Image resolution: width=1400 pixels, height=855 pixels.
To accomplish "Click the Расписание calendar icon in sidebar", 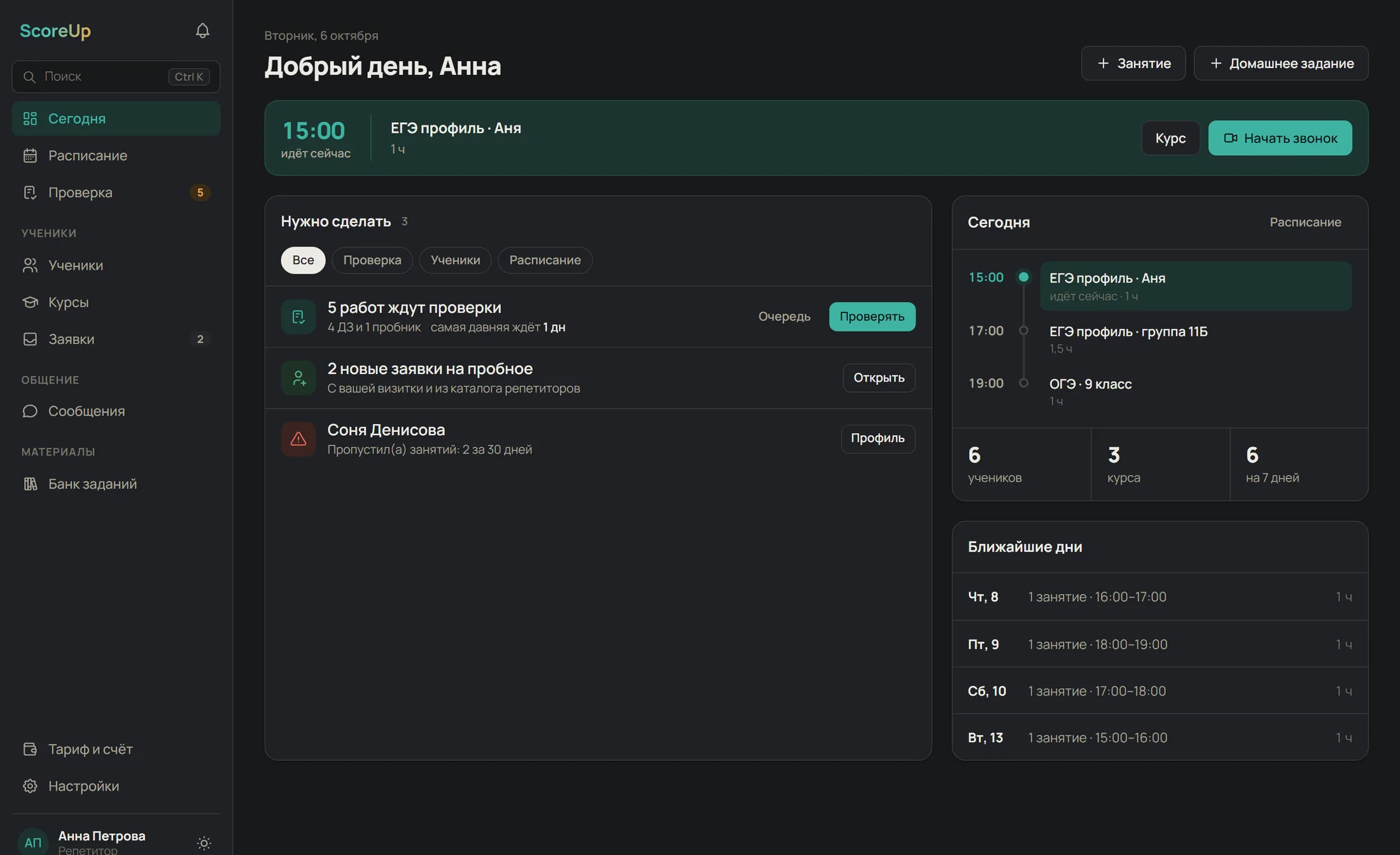I will [30, 156].
